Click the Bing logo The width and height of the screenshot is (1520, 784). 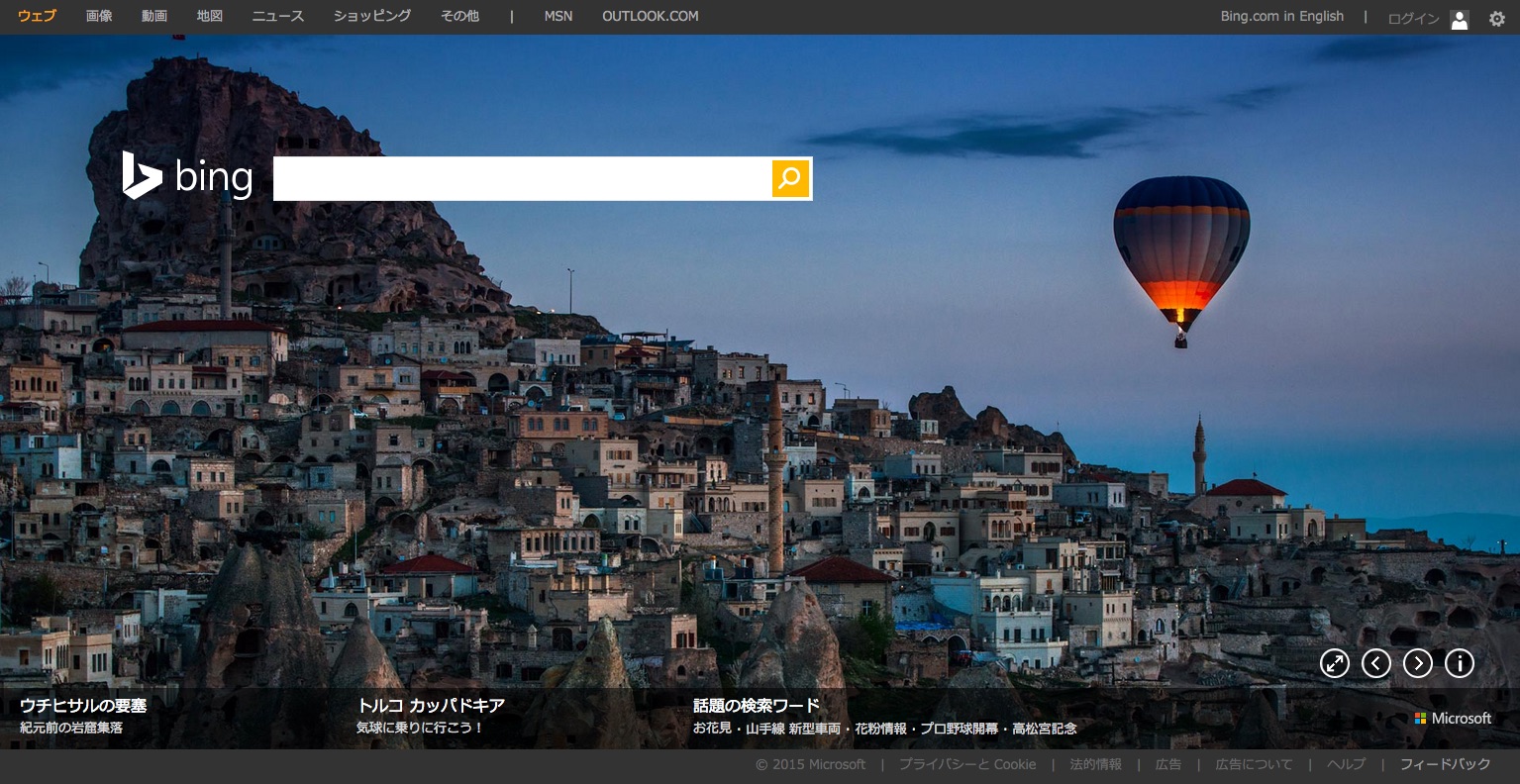point(187,177)
